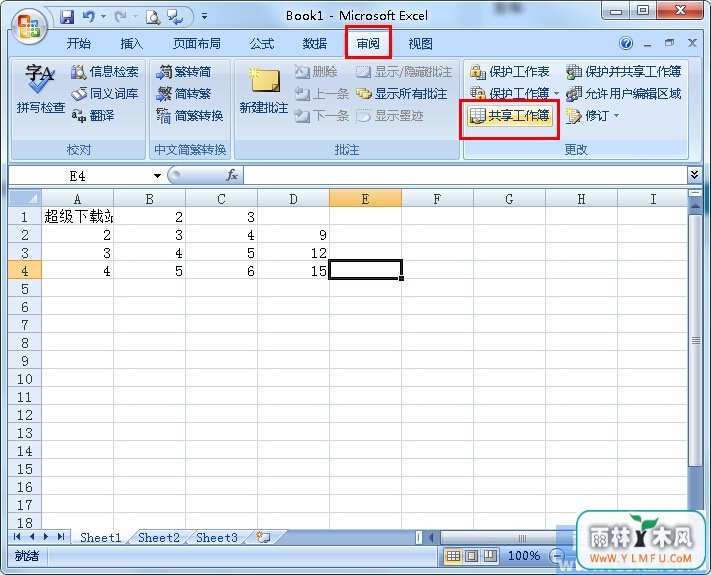Click the Select All corner button
This screenshot has height=575, width=711.
pos(25,199)
